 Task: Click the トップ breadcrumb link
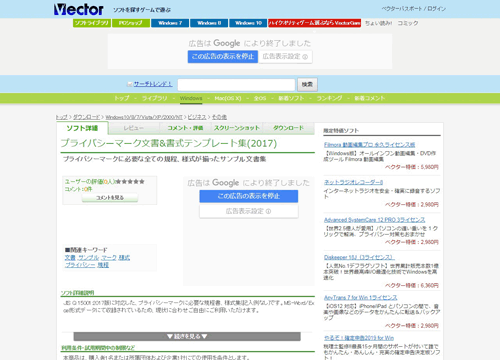pos(62,117)
